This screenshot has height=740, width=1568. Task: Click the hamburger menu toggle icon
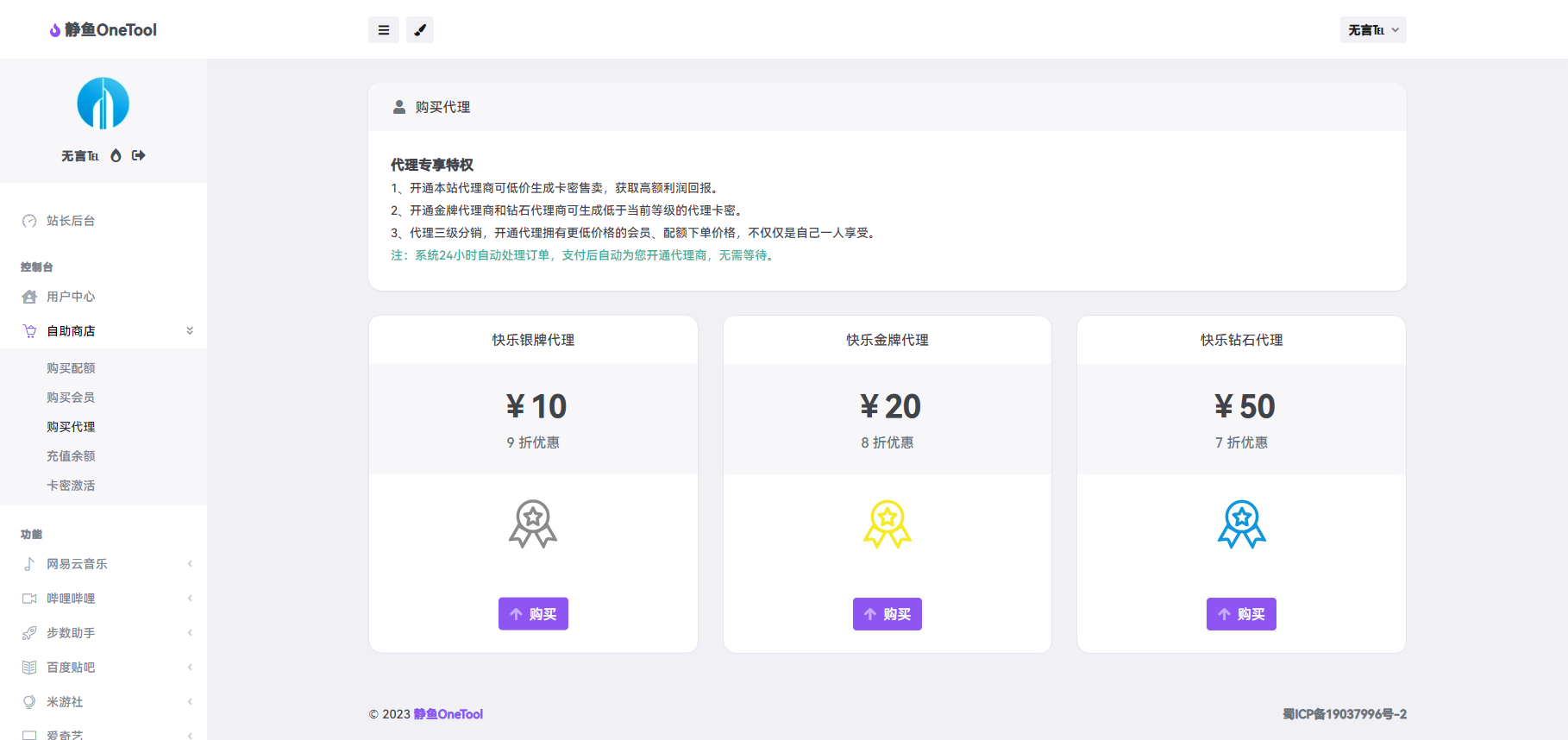[x=383, y=30]
